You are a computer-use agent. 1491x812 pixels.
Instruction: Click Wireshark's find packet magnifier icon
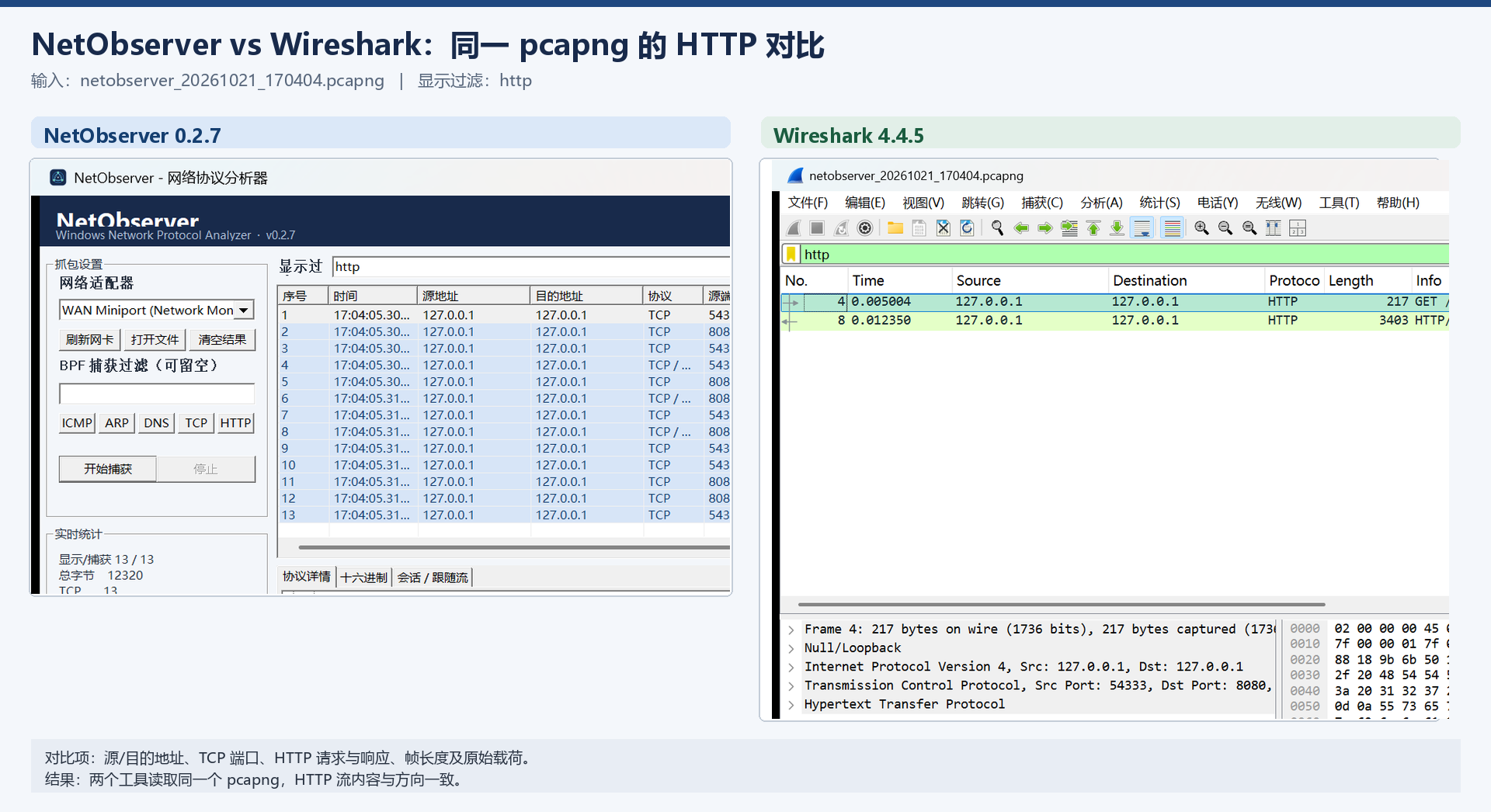[998, 228]
